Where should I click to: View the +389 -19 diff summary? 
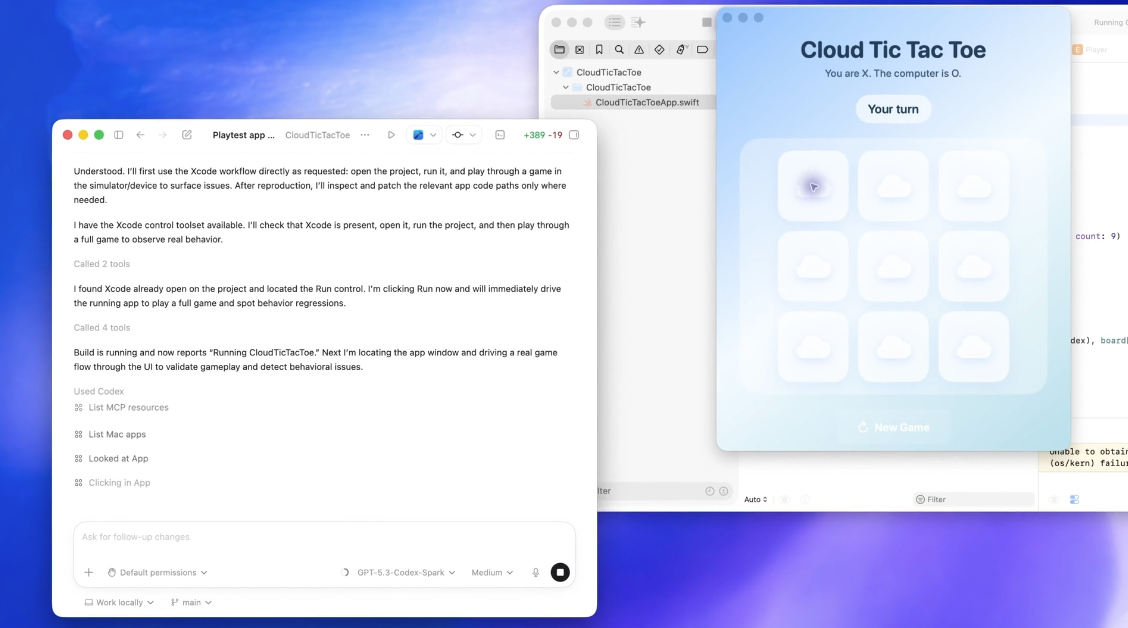543,135
